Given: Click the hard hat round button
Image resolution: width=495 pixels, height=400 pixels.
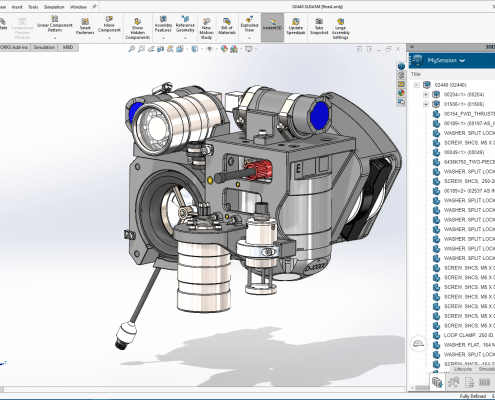Looking at the screenshot, I should (x=418, y=343).
